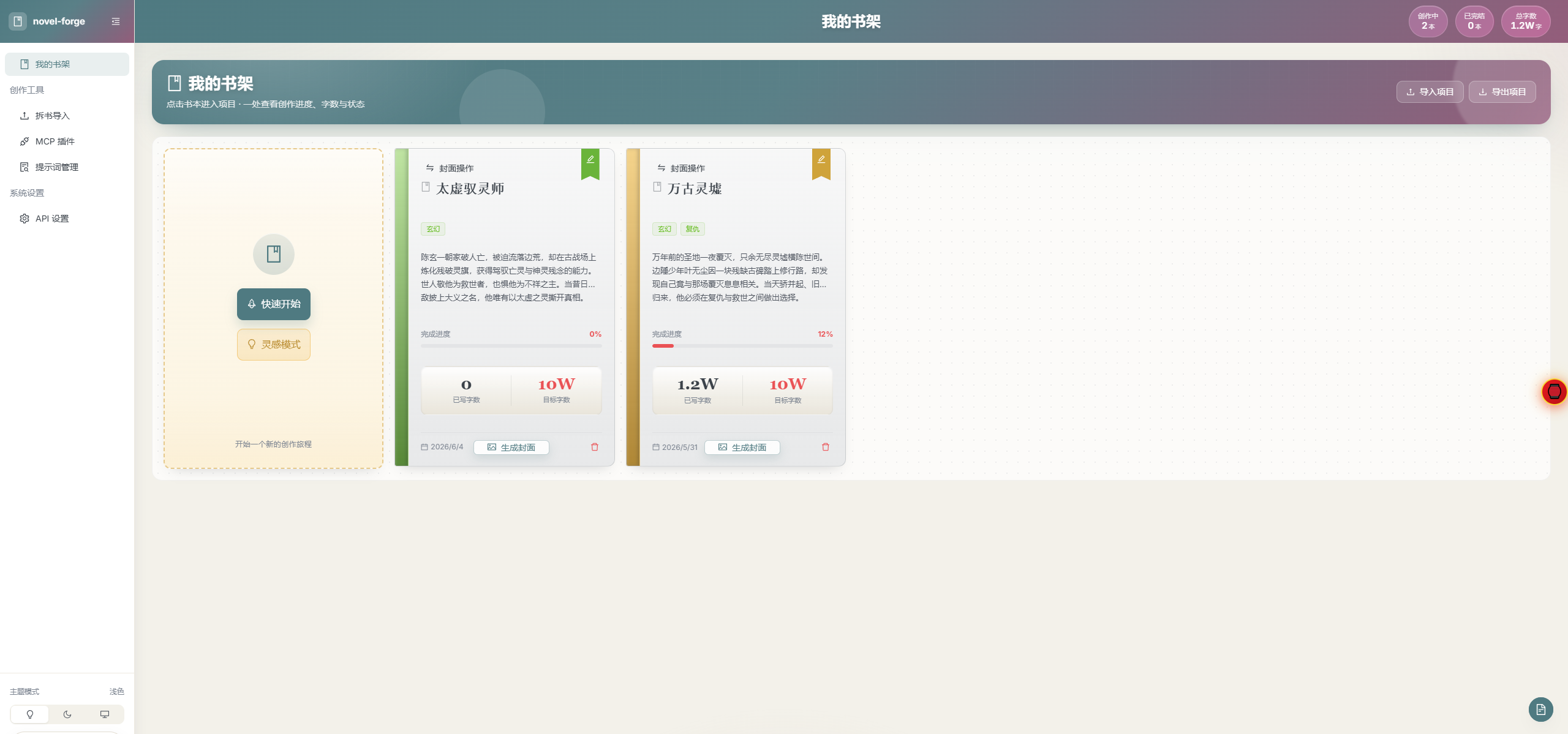The width and height of the screenshot is (1568, 734).
Task: Click the red floating circle button
Action: (x=1555, y=392)
